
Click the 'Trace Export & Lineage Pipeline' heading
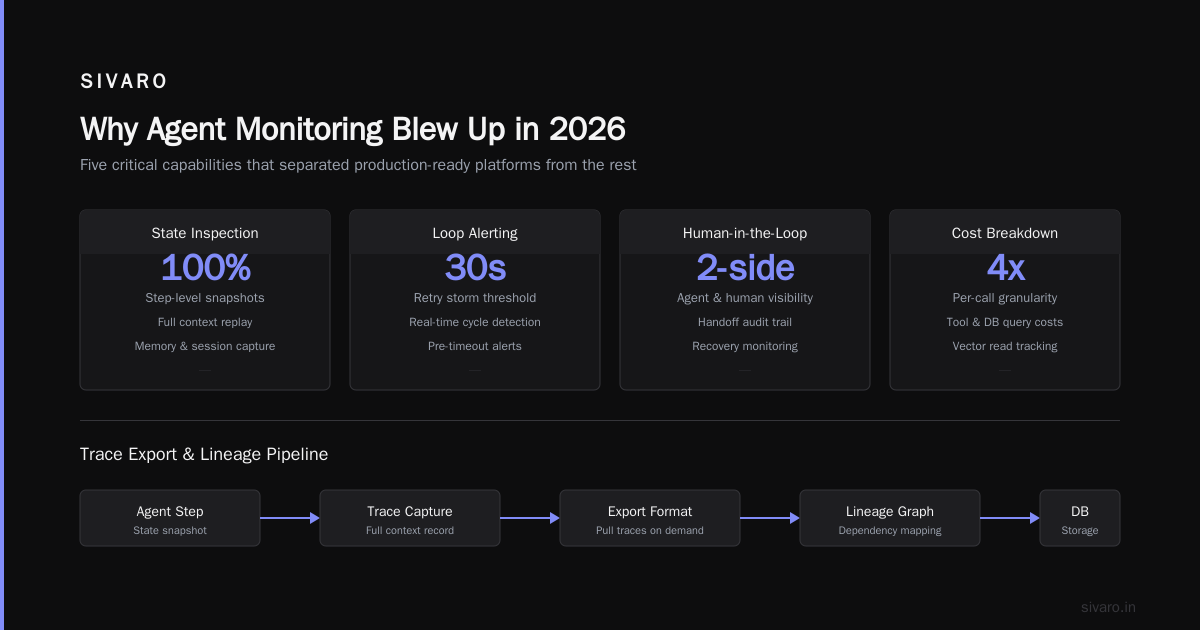[204, 454]
